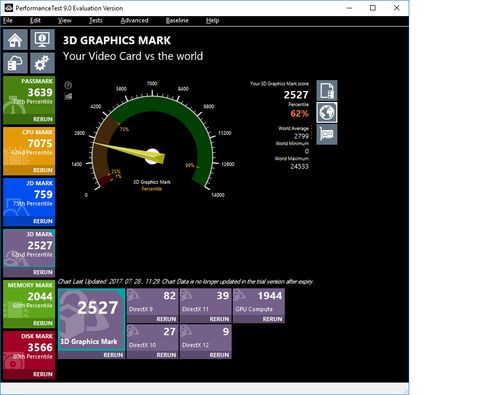The height and width of the screenshot is (395, 480).
Task: Rerun the 3D Graphics Mark suite
Action: [x=113, y=355]
